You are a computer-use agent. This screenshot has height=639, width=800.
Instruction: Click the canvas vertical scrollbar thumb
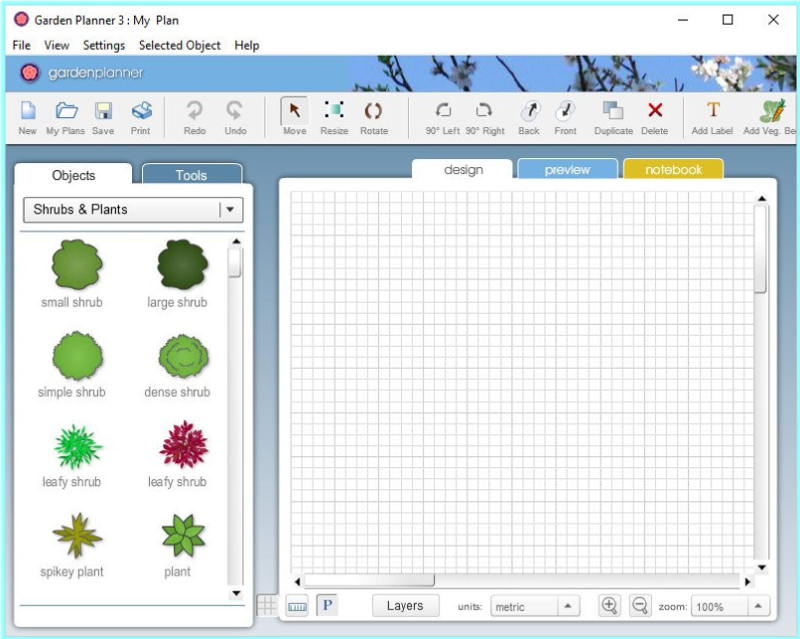click(761, 249)
